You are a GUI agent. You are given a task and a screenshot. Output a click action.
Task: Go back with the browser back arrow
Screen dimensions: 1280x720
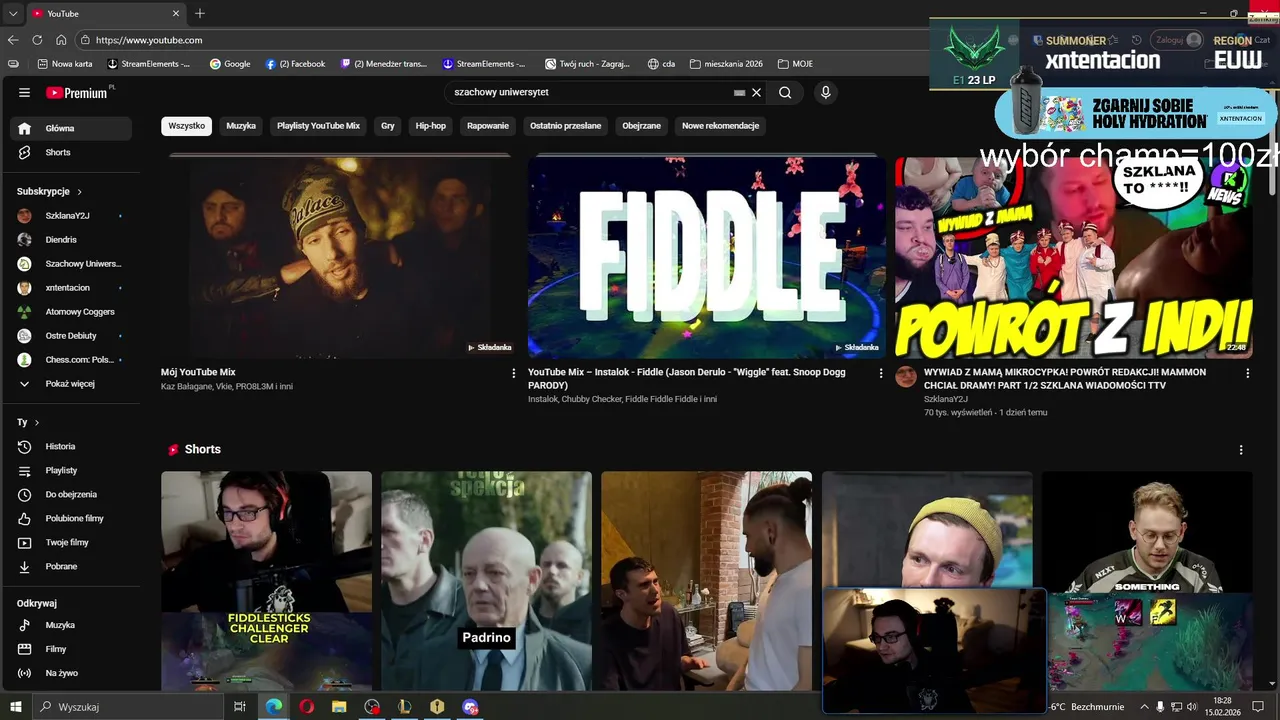13,40
